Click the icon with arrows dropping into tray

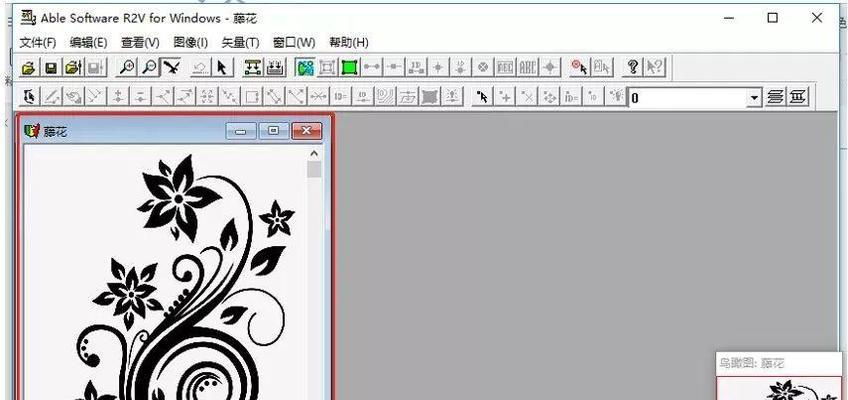coord(275,68)
